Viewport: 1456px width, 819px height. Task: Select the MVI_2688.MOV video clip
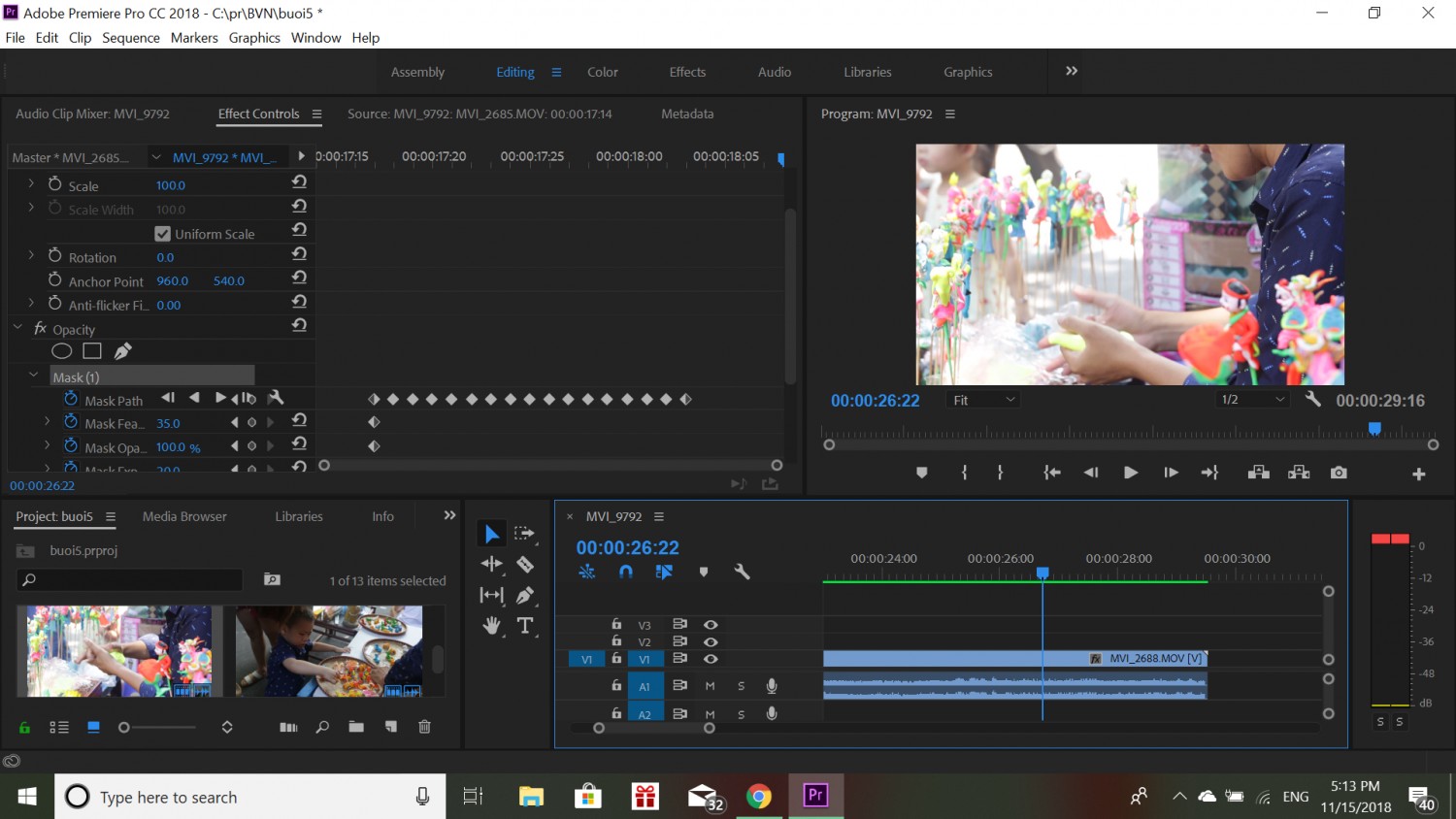[x=1015, y=659]
